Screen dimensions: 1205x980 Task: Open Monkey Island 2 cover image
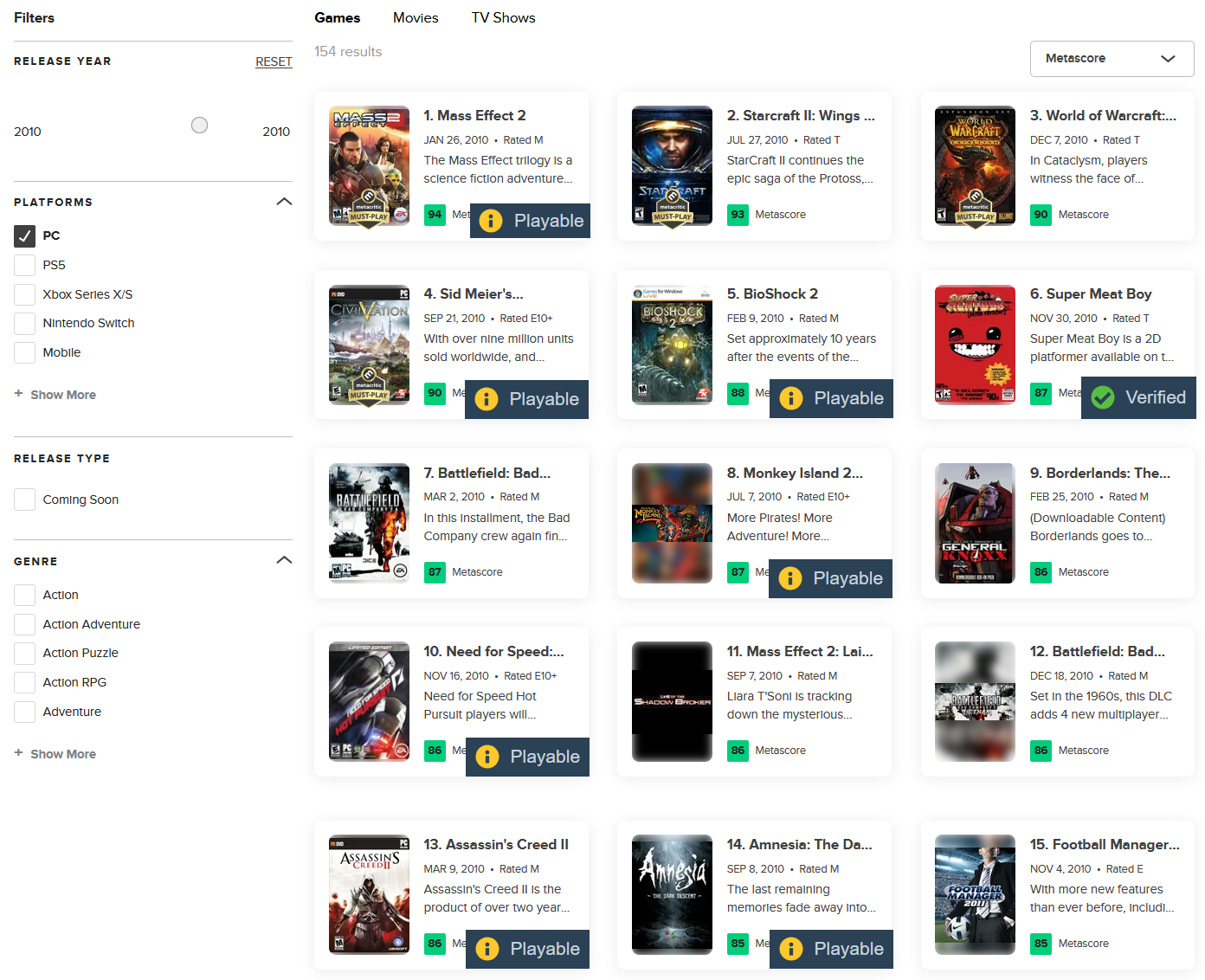pyautogui.click(x=672, y=523)
